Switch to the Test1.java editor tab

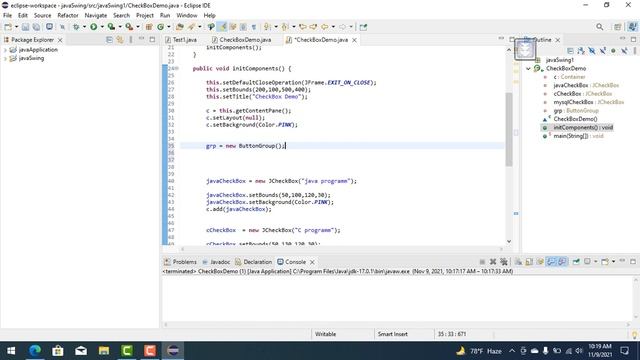tap(181, 40)
